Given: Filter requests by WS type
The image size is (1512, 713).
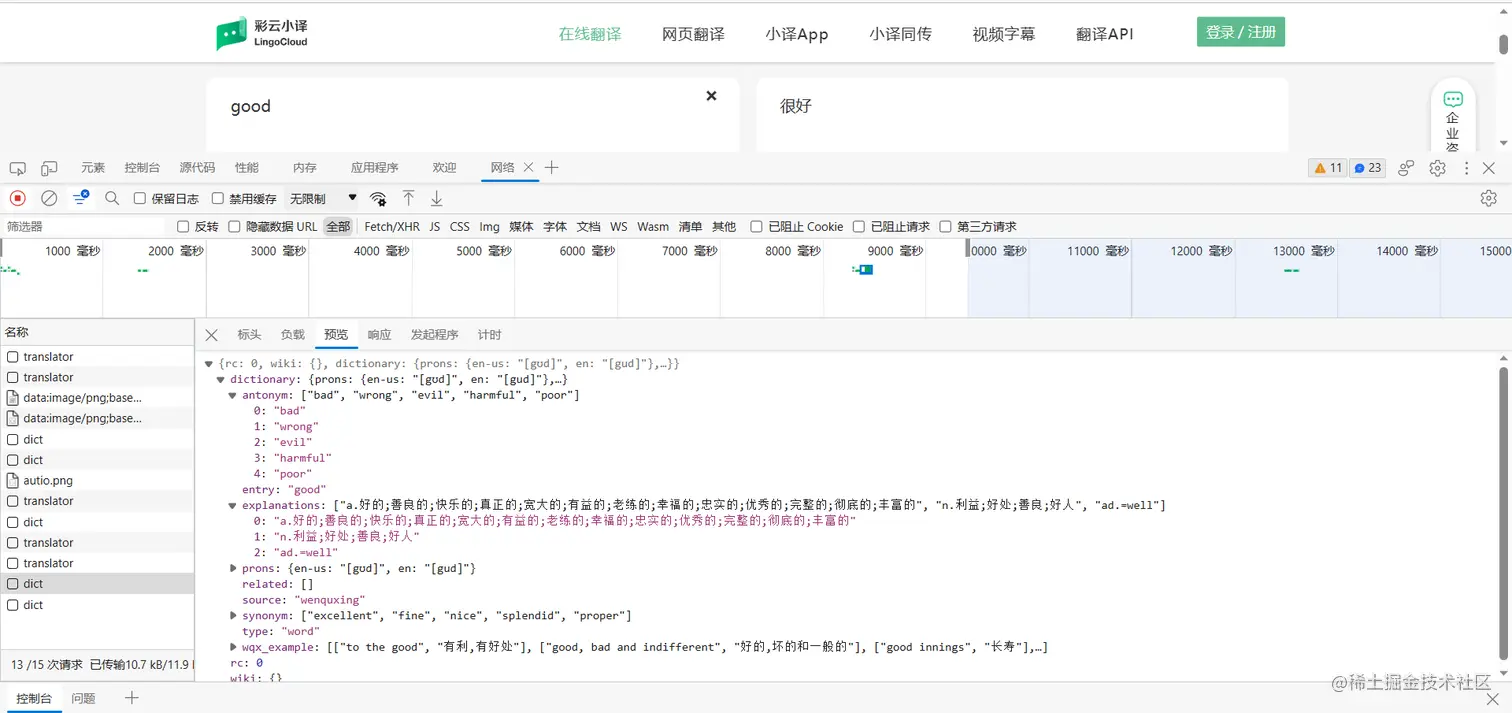Looking at the screenshot, I should (619, 227).
